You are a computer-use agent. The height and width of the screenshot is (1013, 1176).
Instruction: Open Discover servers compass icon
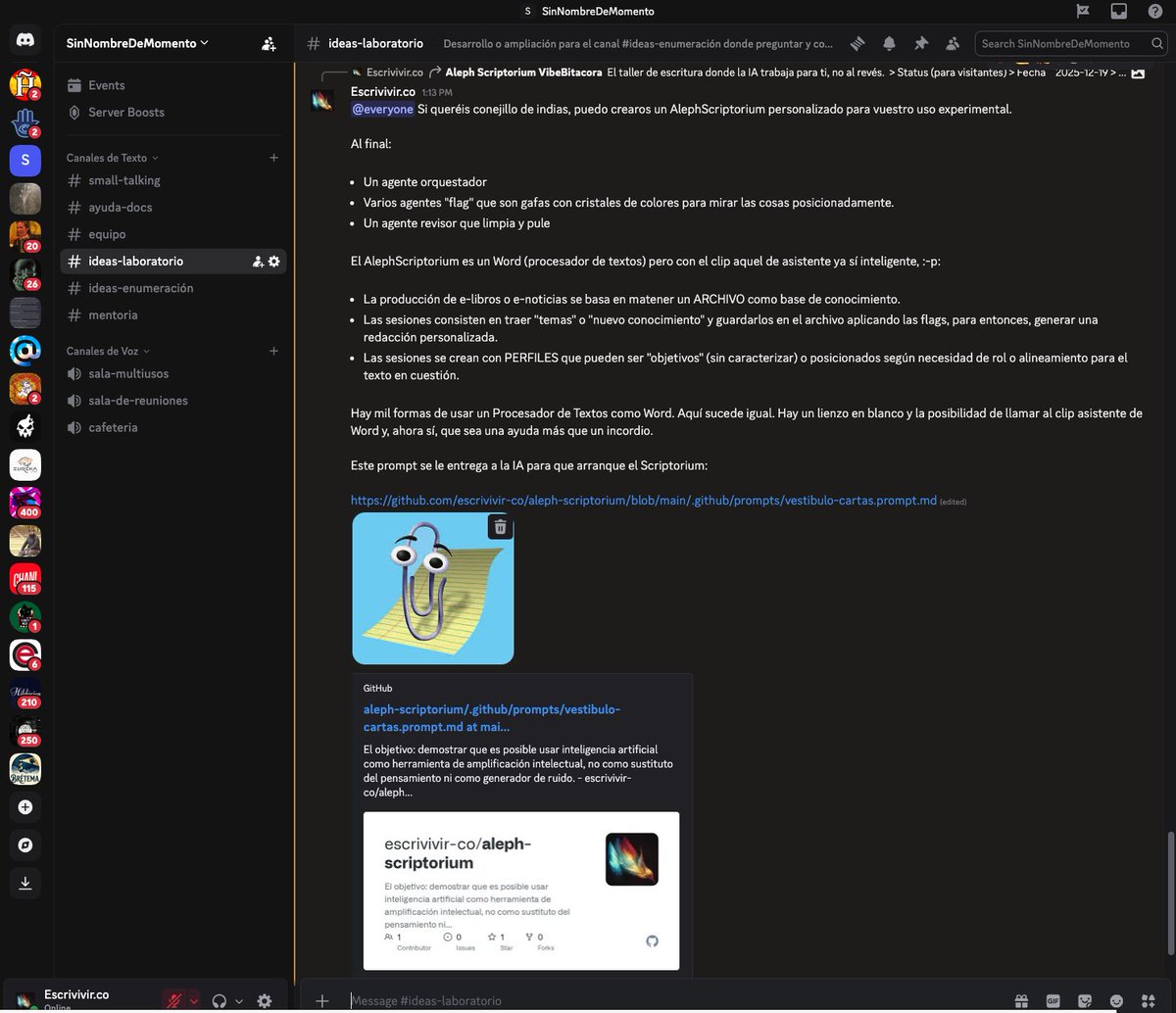24,844
